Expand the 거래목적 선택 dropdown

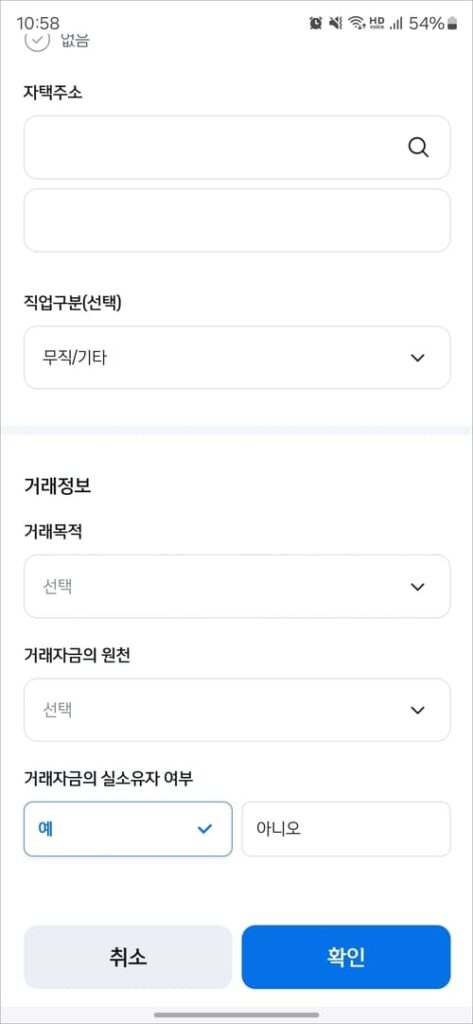pos(237,586)
